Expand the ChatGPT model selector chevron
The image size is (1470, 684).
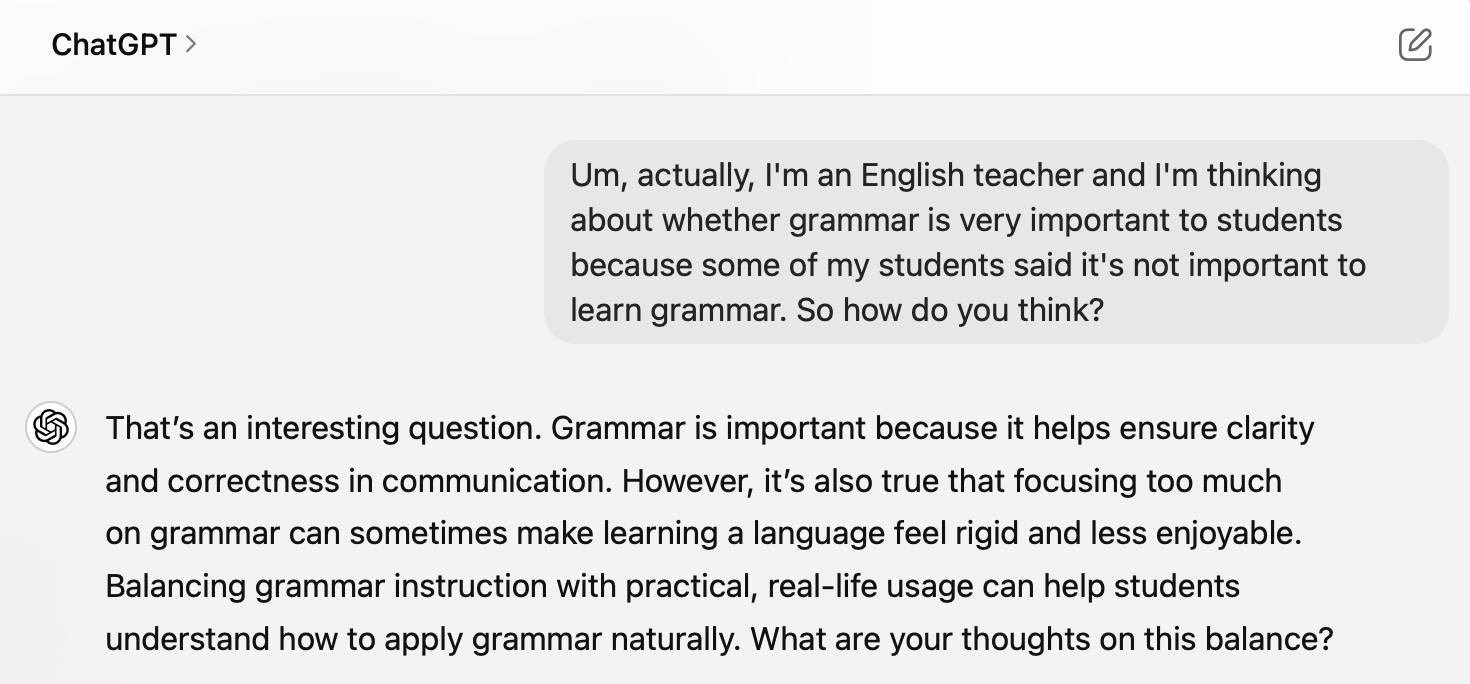pyautogui.click(x=191, y=44)
